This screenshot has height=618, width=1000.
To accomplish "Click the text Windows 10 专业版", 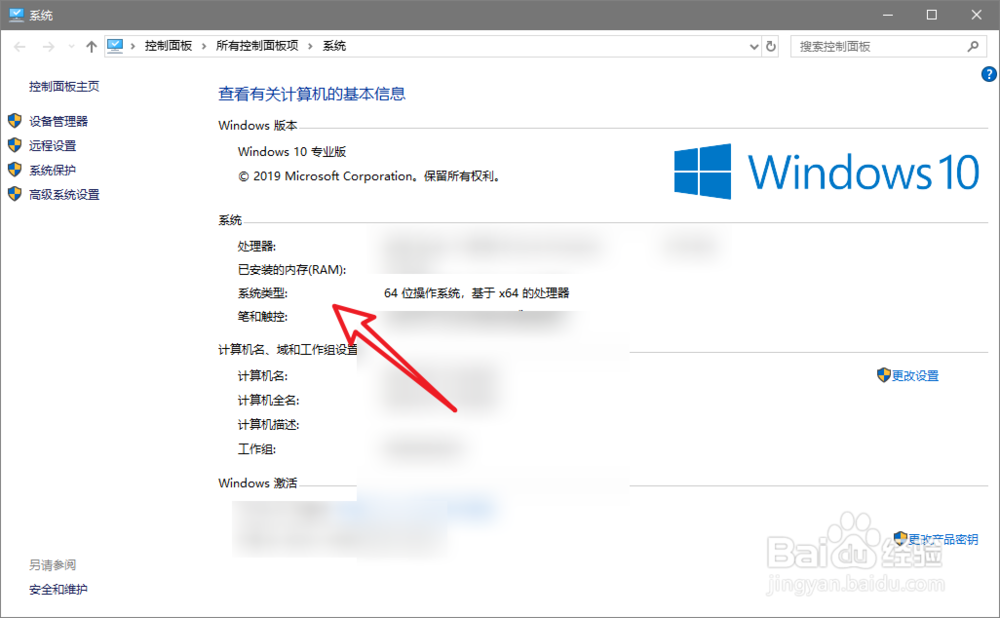I will click(x=292, y=152).
